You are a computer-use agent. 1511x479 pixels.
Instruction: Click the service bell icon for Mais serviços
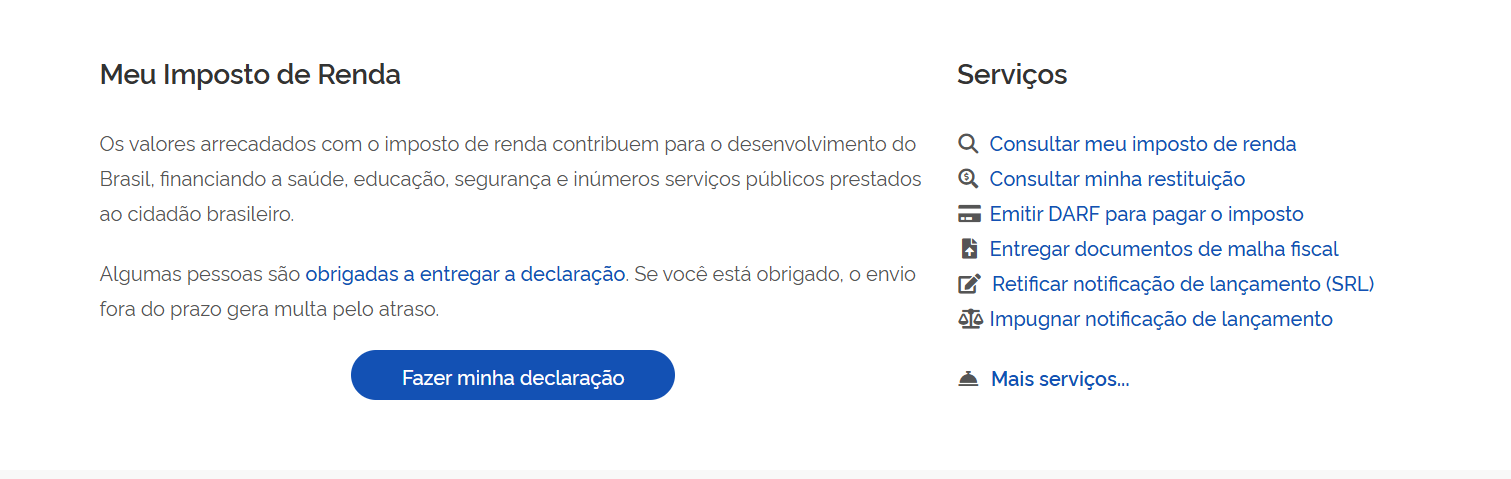(x=968, y=379)
